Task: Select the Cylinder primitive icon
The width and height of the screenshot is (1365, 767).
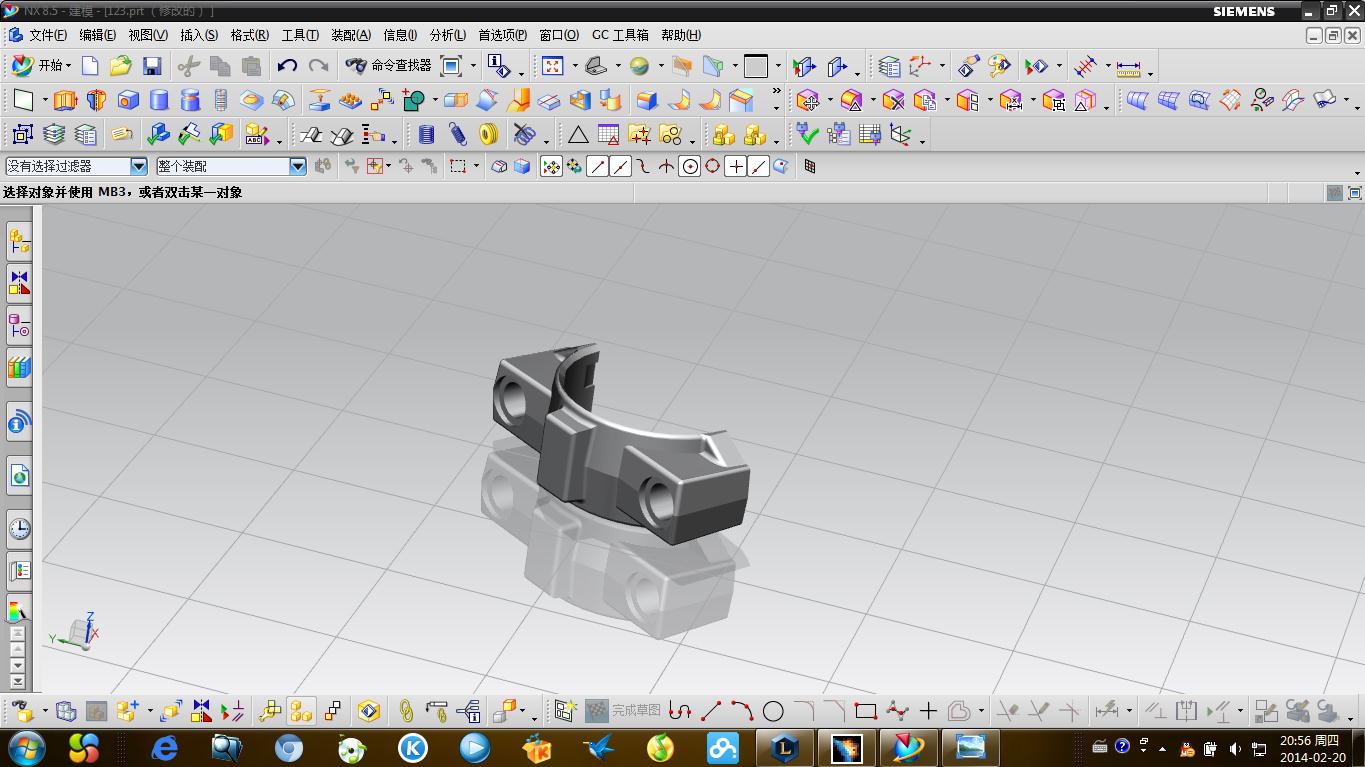Action: click(x=159, y=101)
